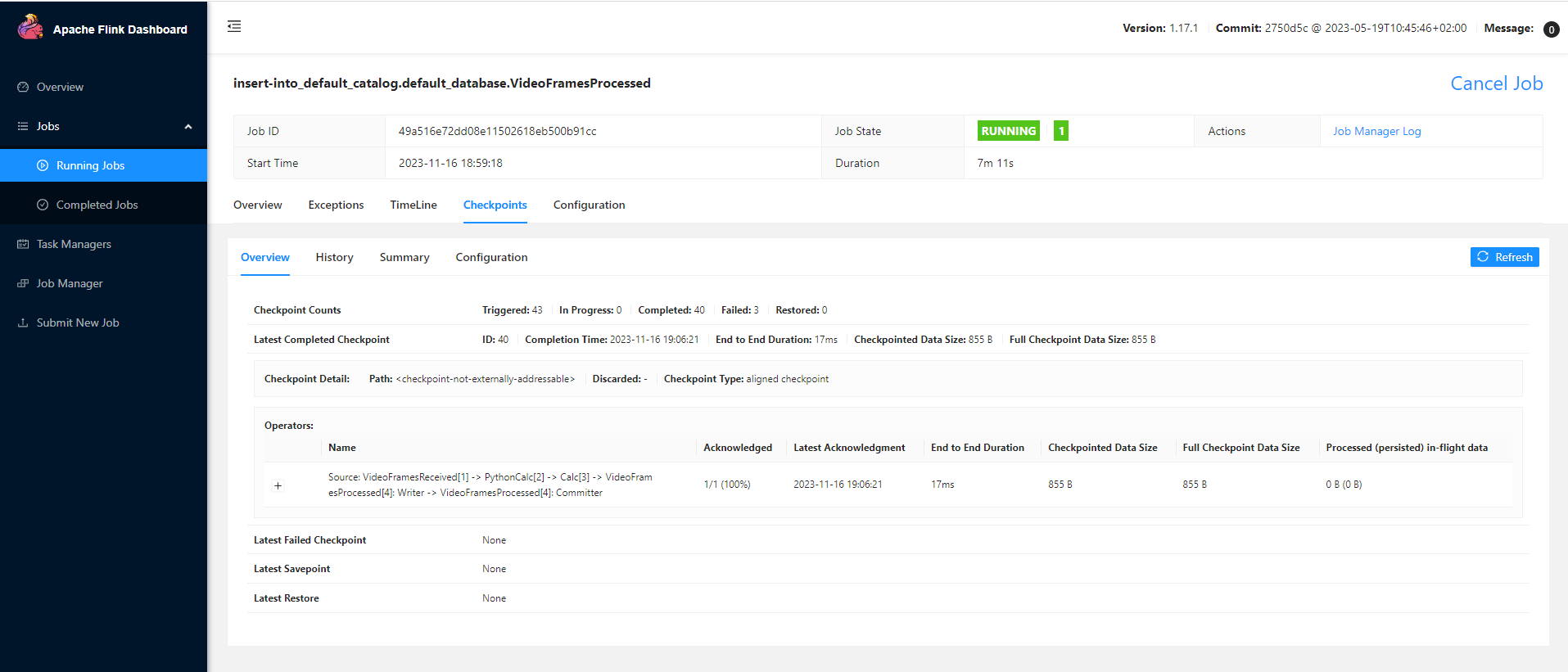The height and width of the screenshot is (672, 1568).
Task: Click the Processed (persisted) in-flight data header
Action: coord(1407,448)
